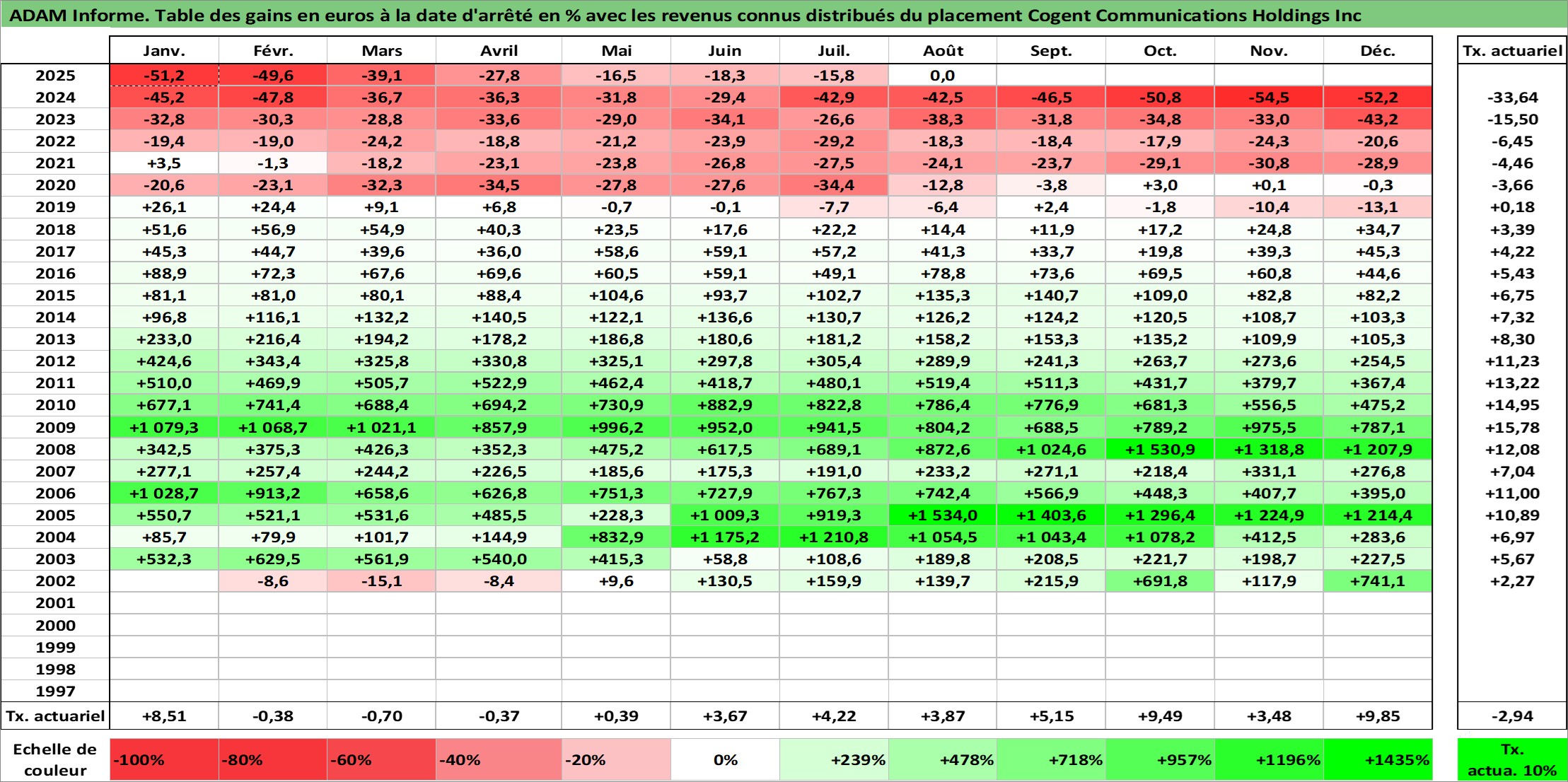Select the +1435% green color scale swatch
This screenshot has width=1568, height=782.
pos(1378,760)
